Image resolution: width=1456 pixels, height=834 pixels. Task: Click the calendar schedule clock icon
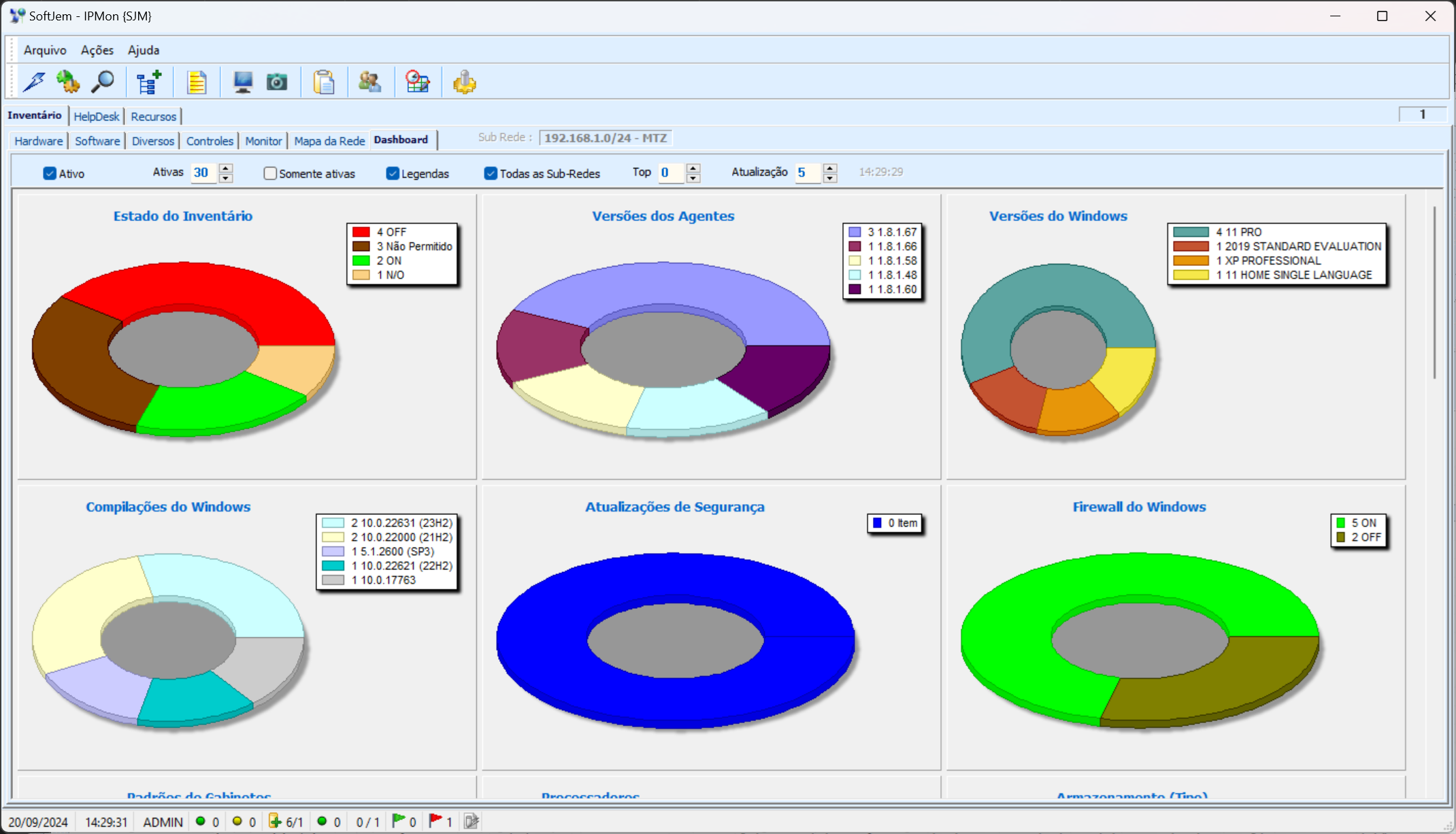pyautogui.click(x=417, y=82)
